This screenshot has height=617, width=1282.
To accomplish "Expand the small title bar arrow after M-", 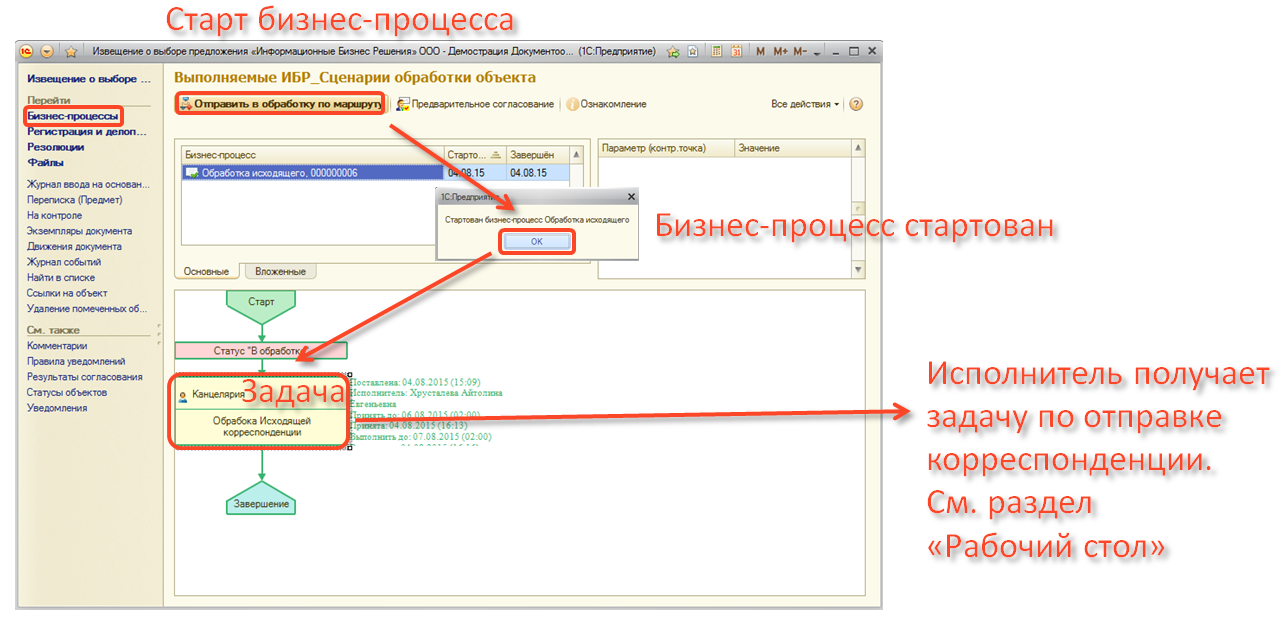I will point(817,53).
